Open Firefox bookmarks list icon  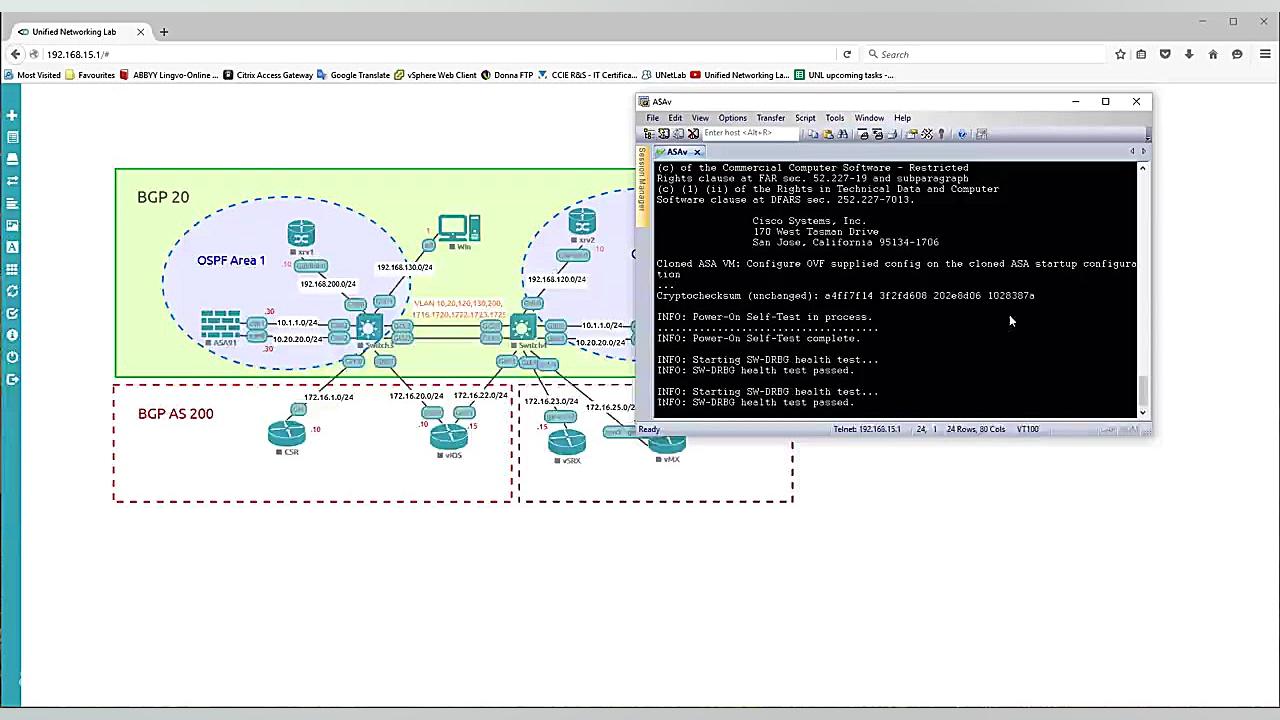(1141, 54)
